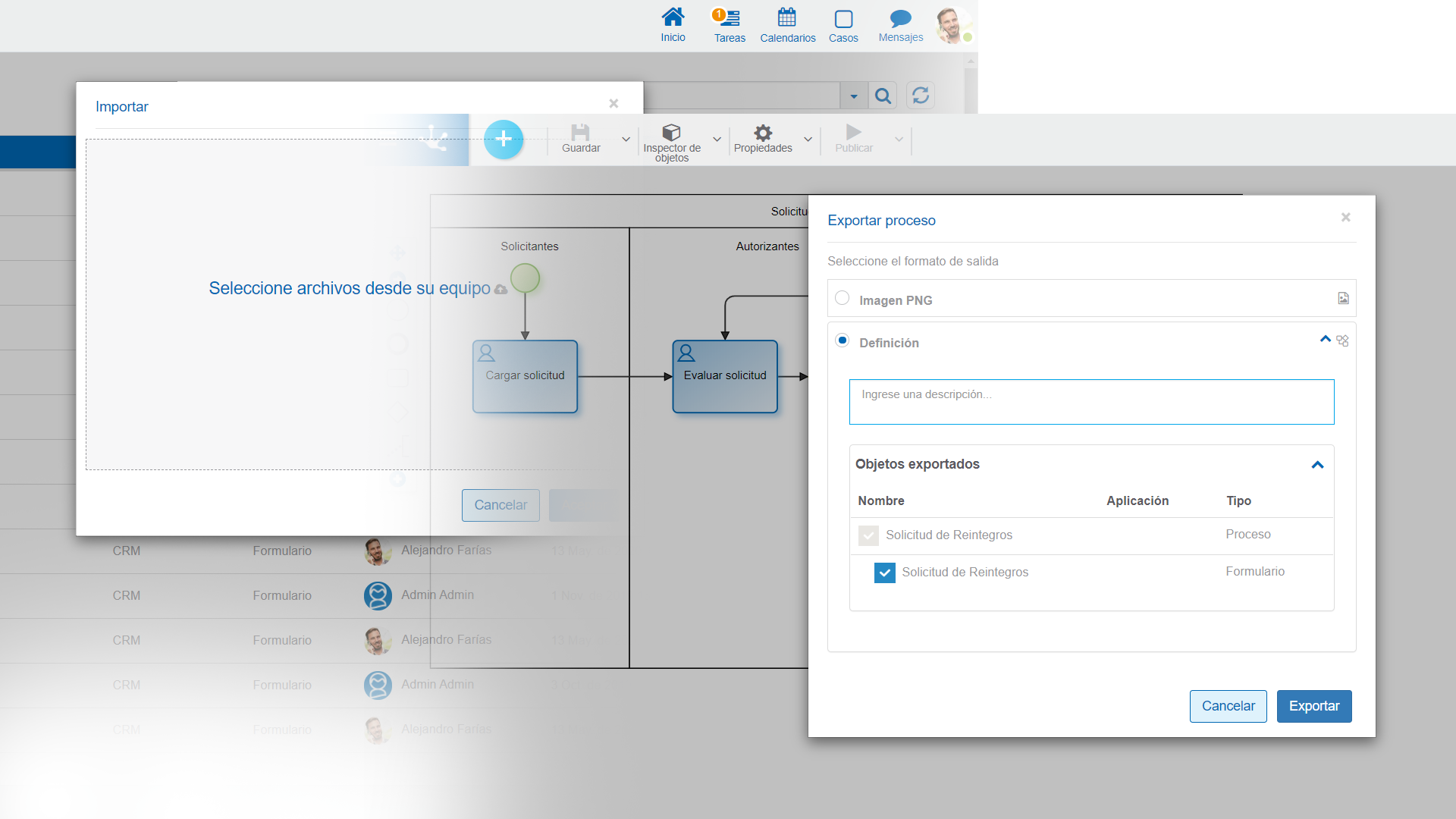Collapse Objetos exportados section

1317,465
